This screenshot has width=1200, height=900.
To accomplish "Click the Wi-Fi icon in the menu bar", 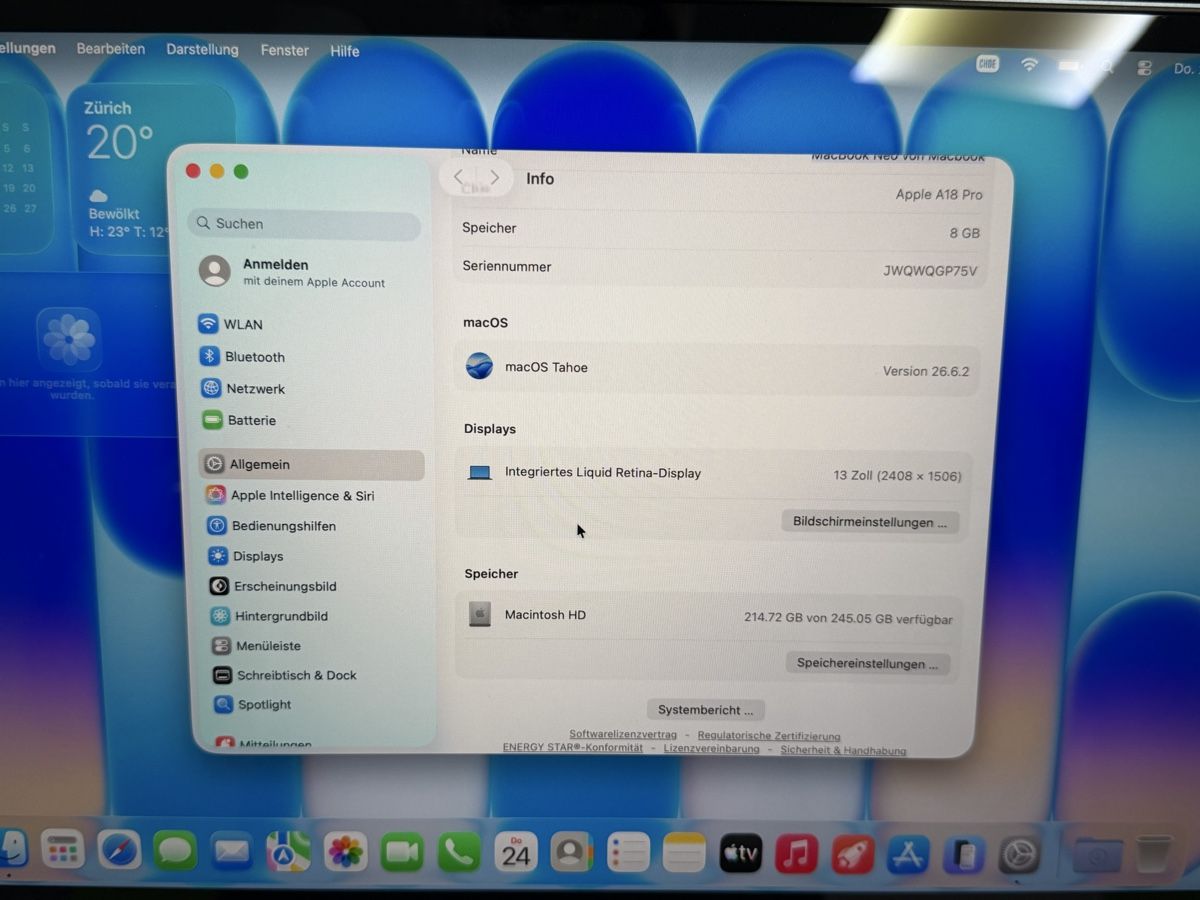I will pyautogui.click(x=1029, y=65).
